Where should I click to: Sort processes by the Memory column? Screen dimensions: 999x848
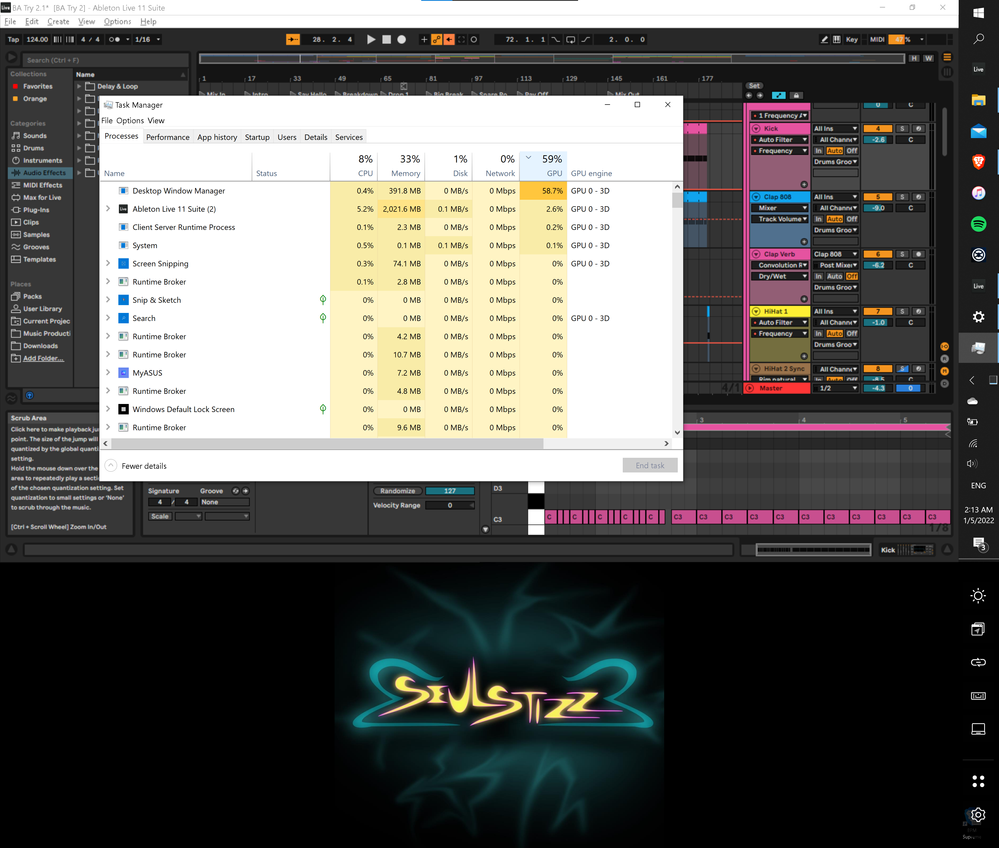[x=401, y=165]
